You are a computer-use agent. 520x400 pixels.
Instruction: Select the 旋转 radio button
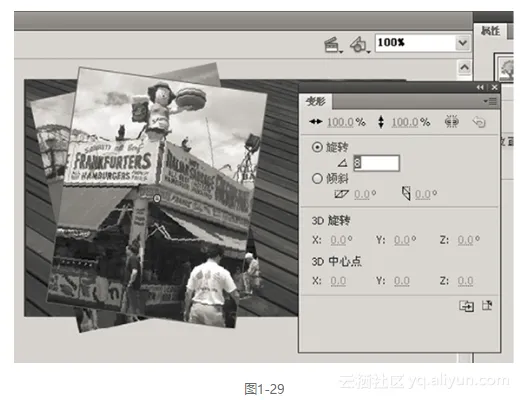(x=317, y=147)
